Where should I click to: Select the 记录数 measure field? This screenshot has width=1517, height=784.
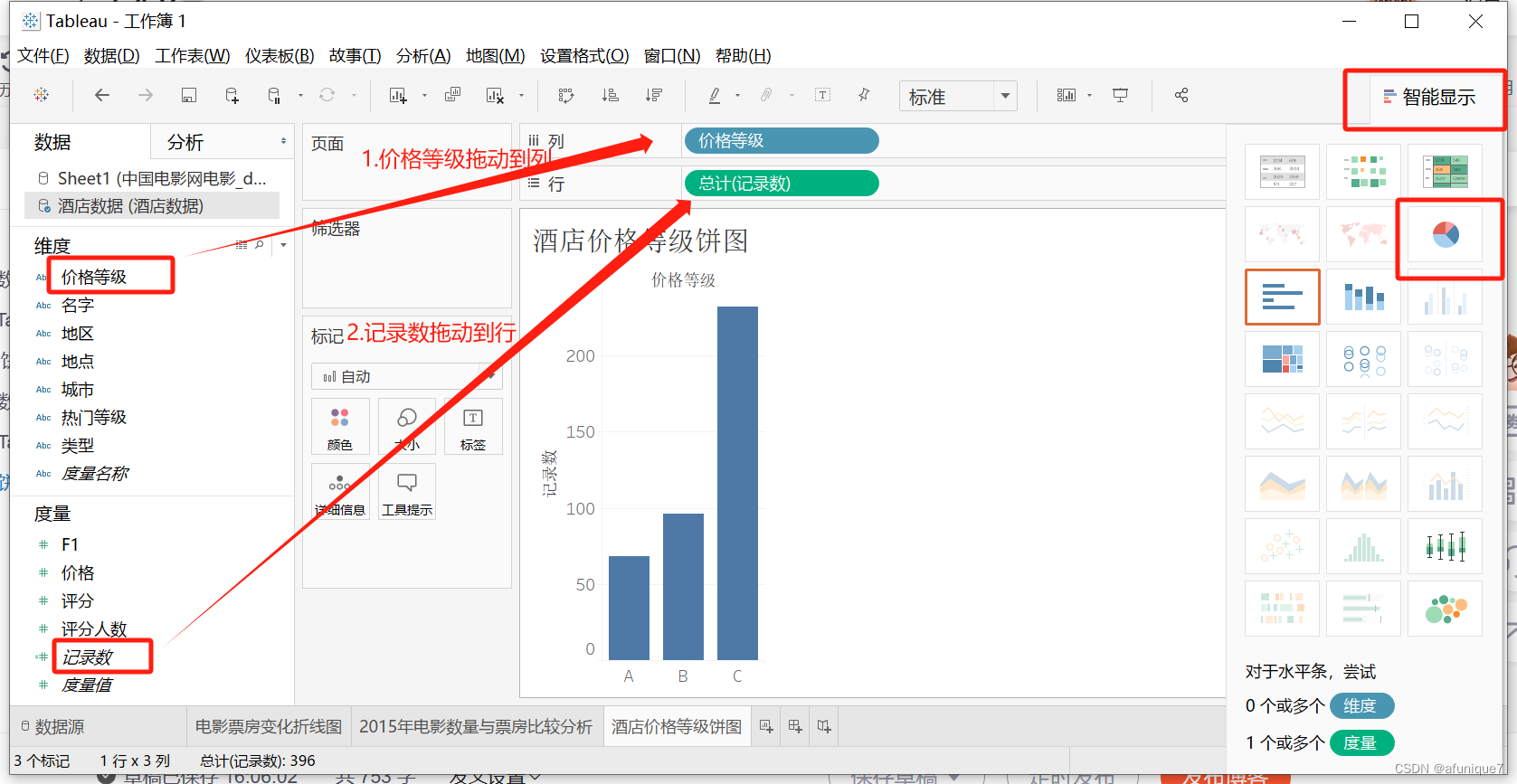[87, 657]
